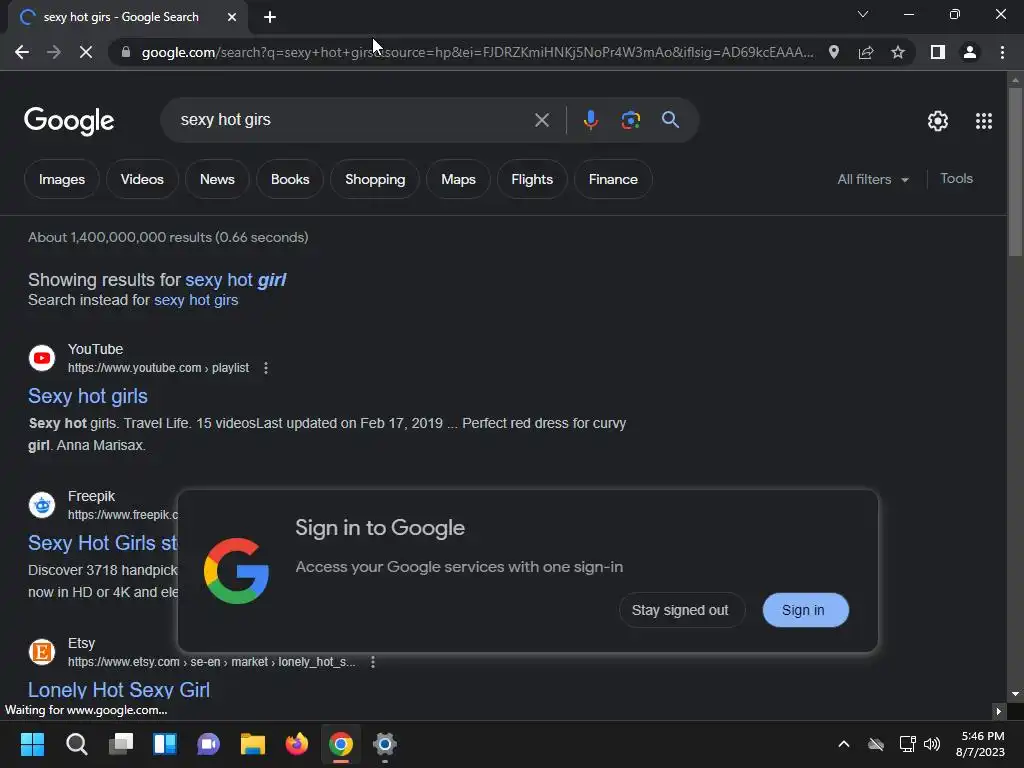Expand the All filters dropdown

coord(873,179)
